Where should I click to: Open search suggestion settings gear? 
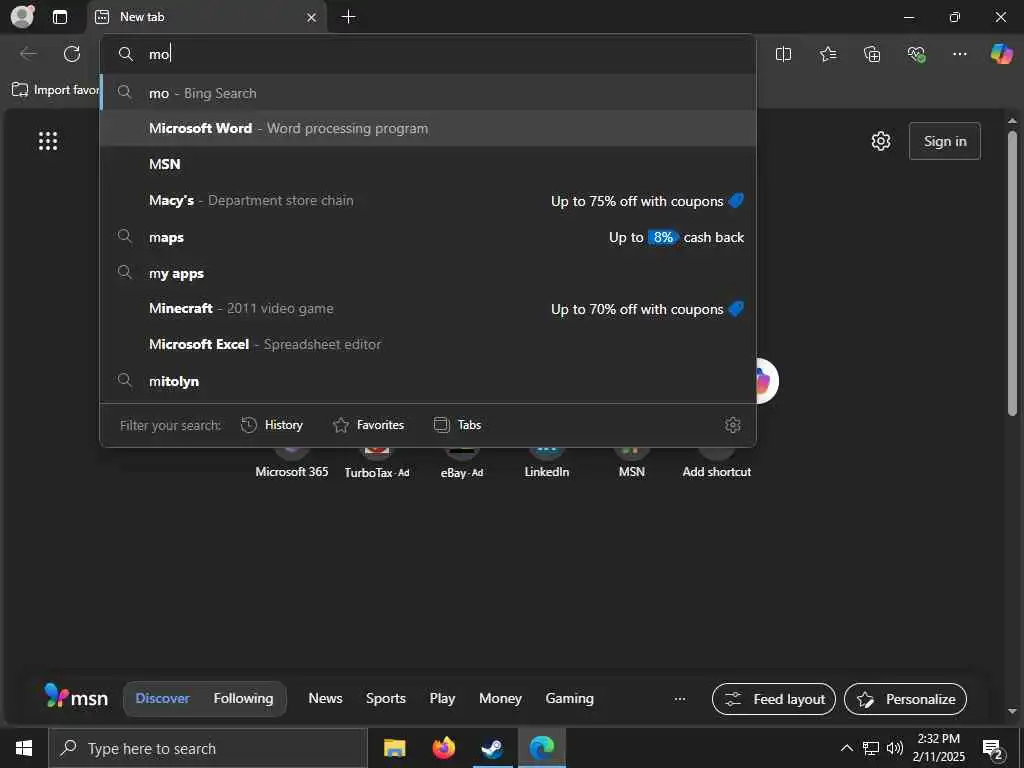click(733, 425)
